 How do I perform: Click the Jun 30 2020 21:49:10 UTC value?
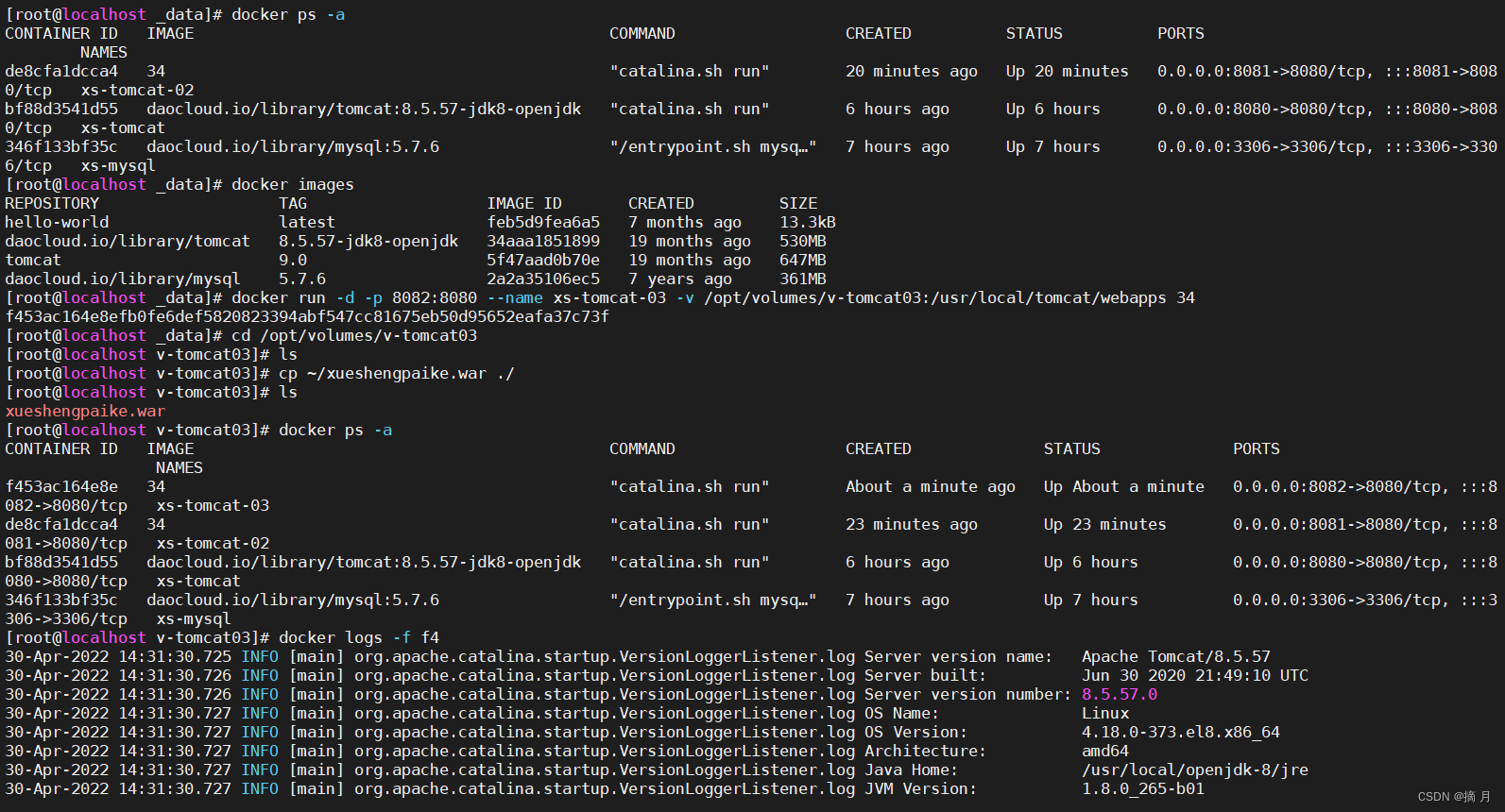1195,675
